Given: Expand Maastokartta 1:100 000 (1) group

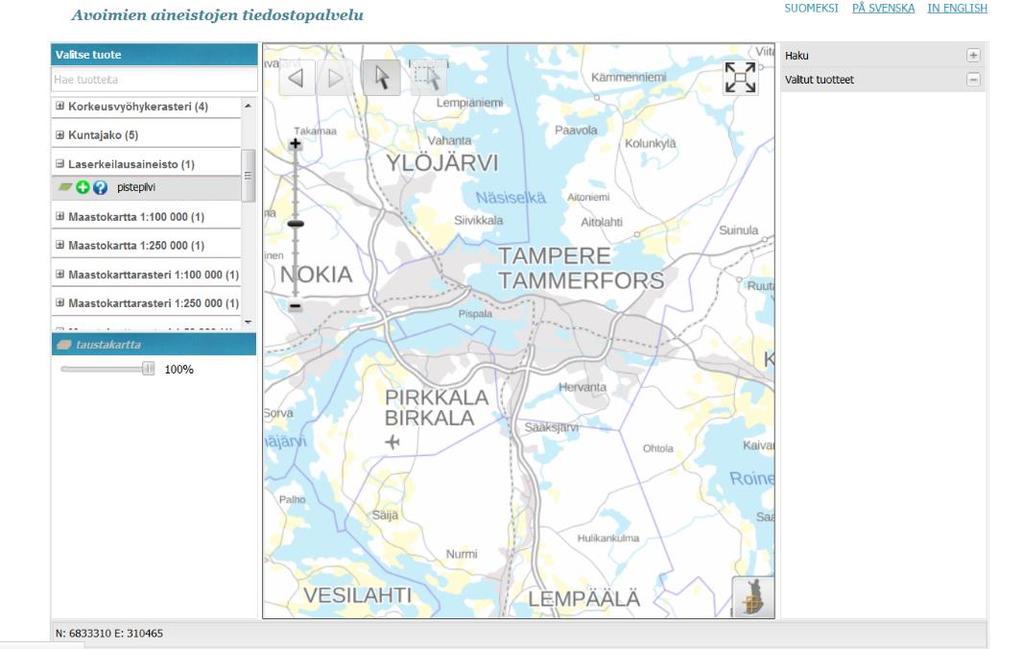Looking at the screenshot, I should pos(60,216).
